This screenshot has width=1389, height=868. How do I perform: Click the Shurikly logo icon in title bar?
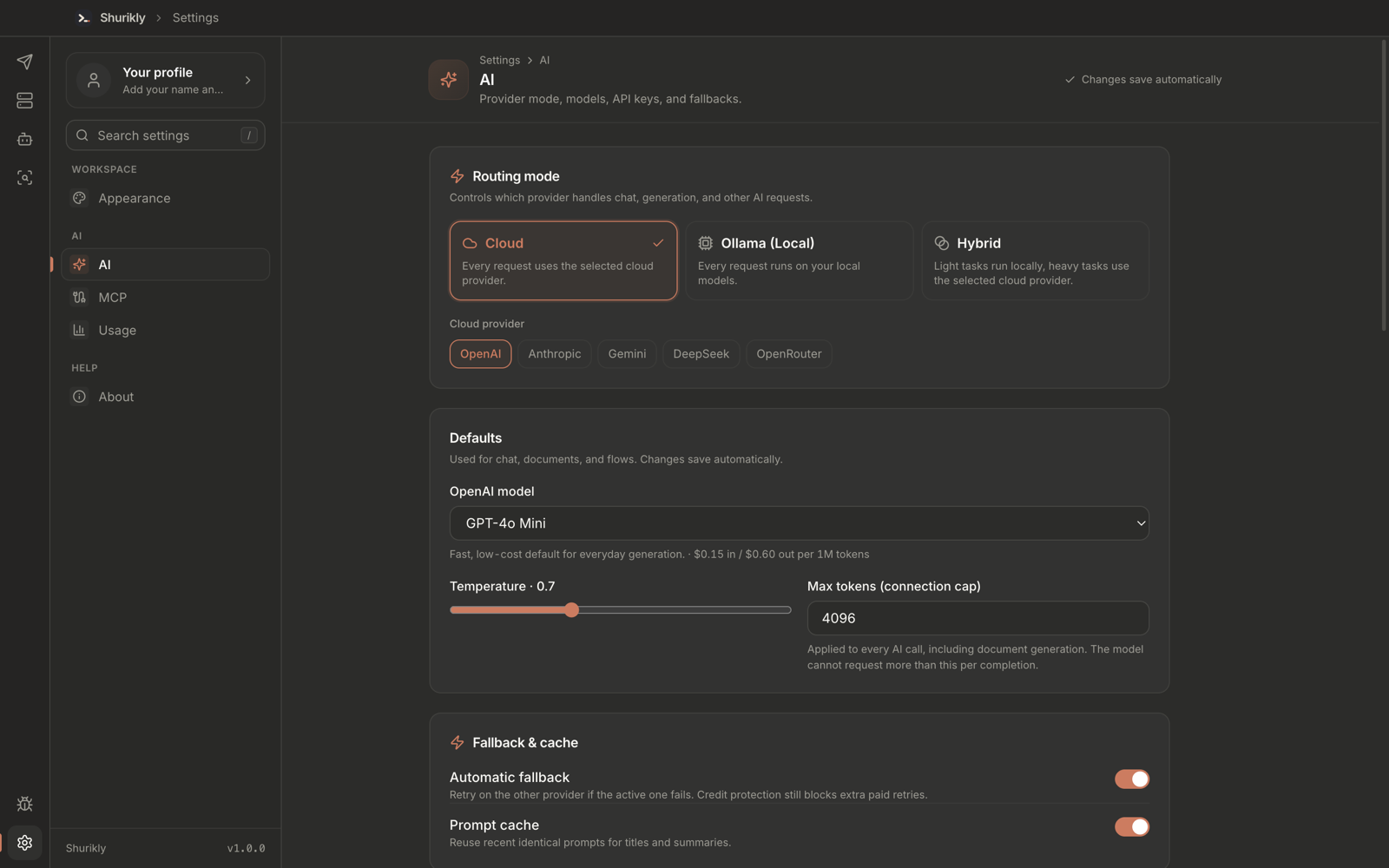pos(83,17)
